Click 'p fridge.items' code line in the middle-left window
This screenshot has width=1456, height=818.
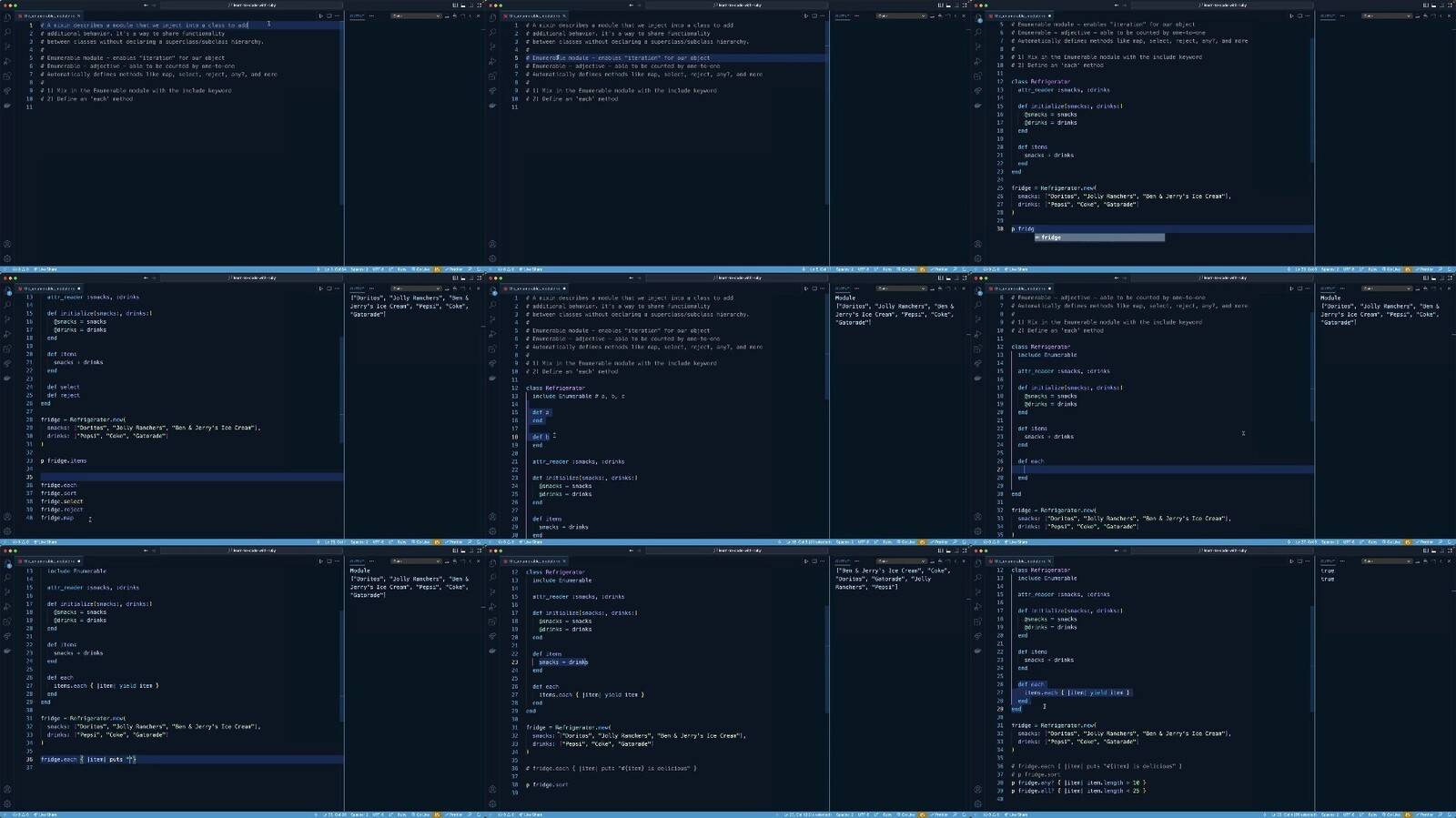[64, 460]
